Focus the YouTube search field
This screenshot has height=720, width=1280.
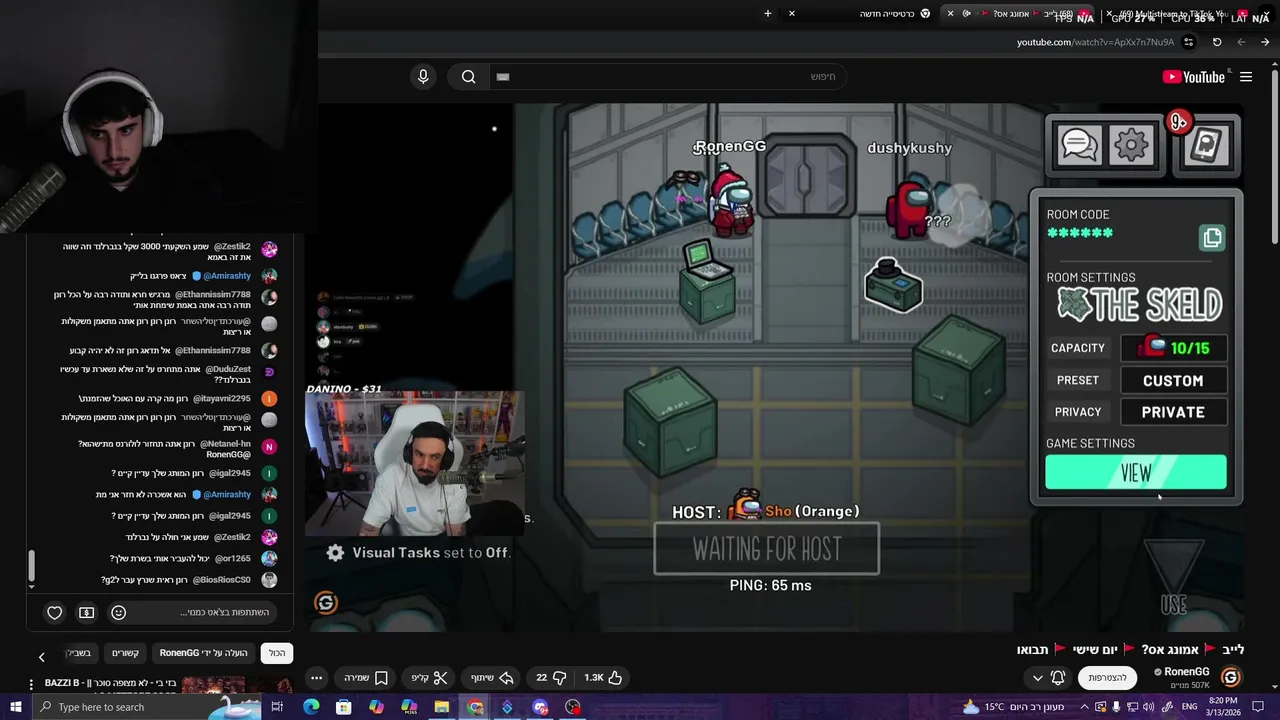(668, 77)
